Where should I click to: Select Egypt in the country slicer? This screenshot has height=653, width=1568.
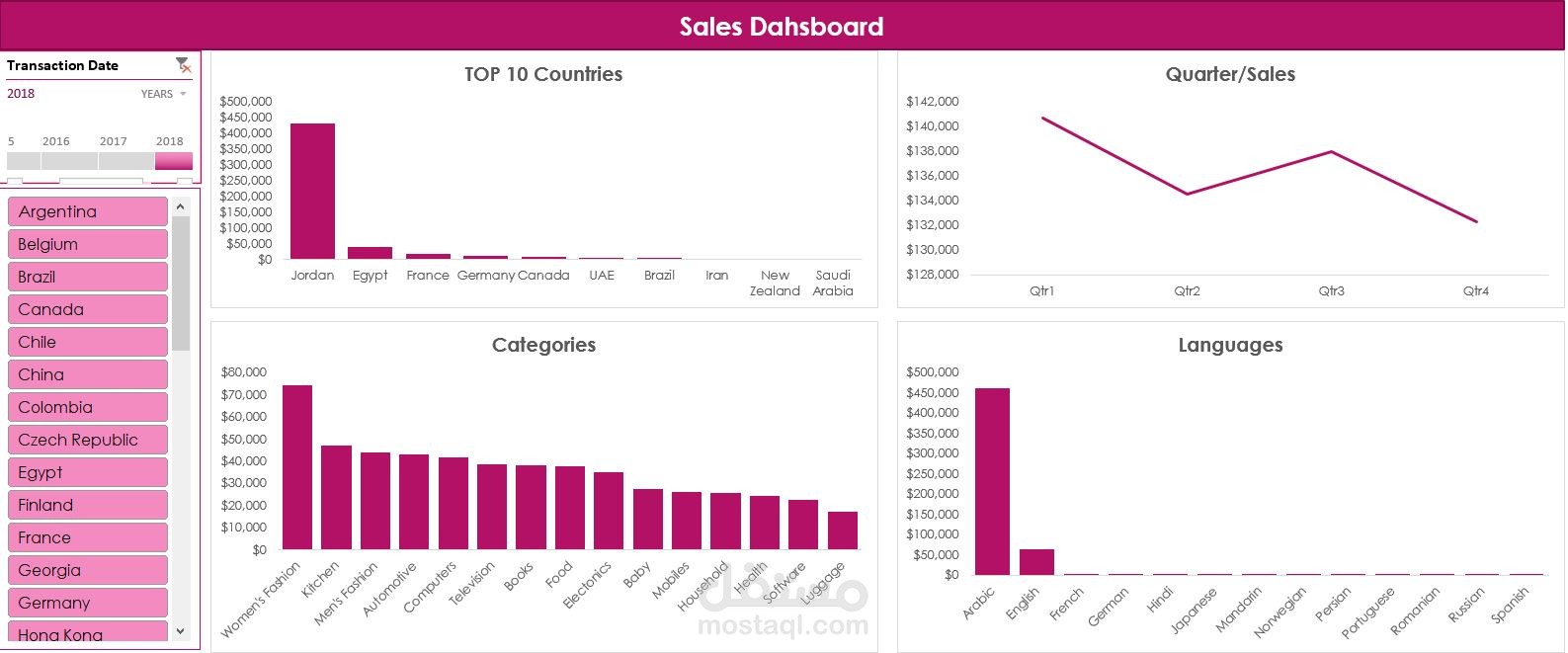[x=87, y=472]
